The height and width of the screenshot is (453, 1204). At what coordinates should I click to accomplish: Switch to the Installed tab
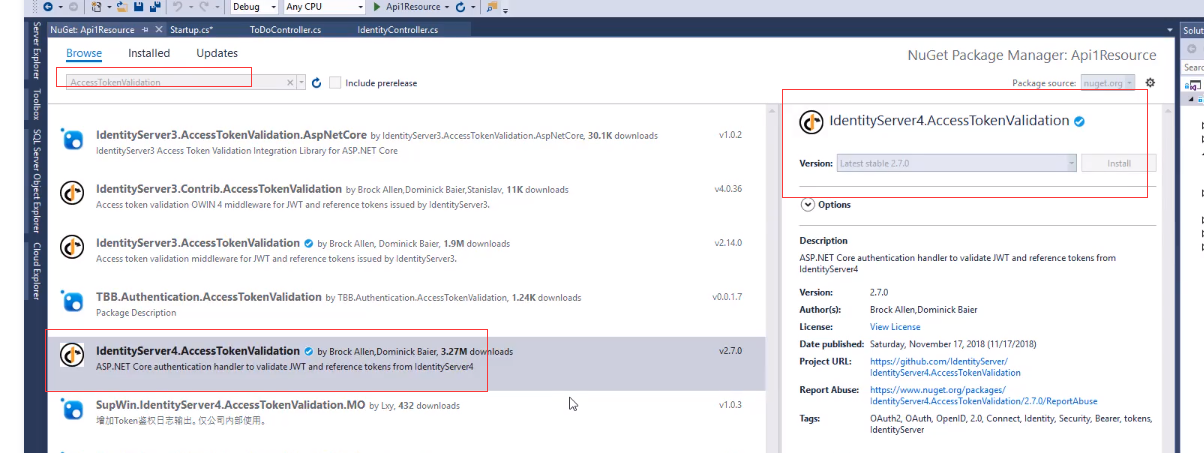(149, 53)
